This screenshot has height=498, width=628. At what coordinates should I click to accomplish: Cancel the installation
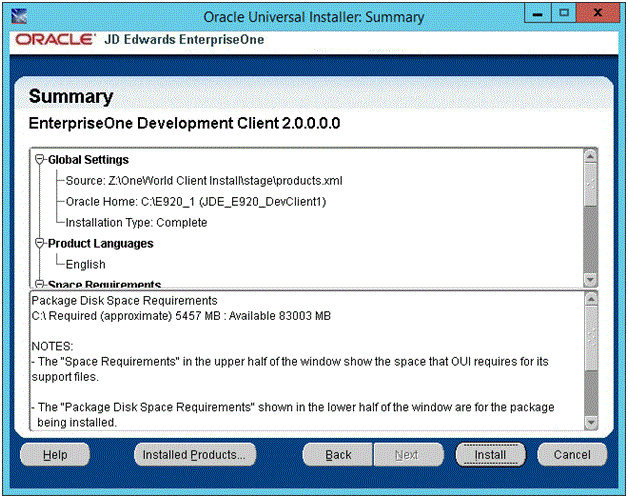(x=572, y=455)
